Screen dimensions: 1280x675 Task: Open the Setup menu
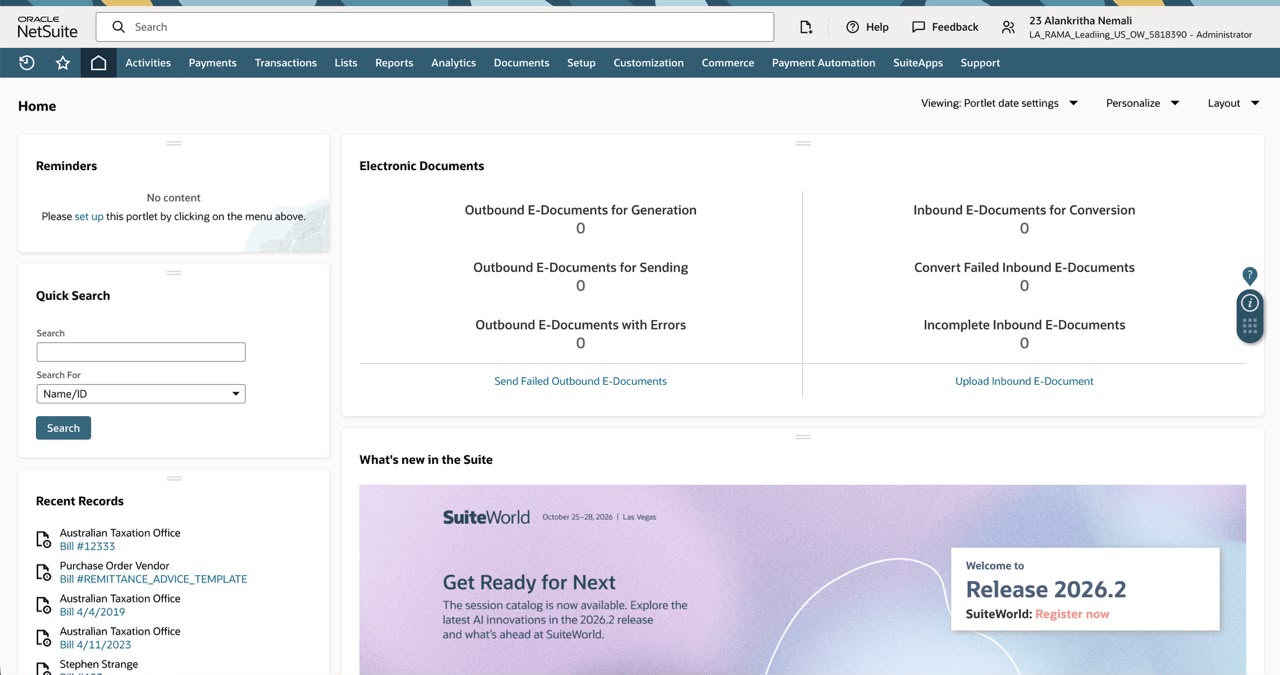tap(581, 62)
